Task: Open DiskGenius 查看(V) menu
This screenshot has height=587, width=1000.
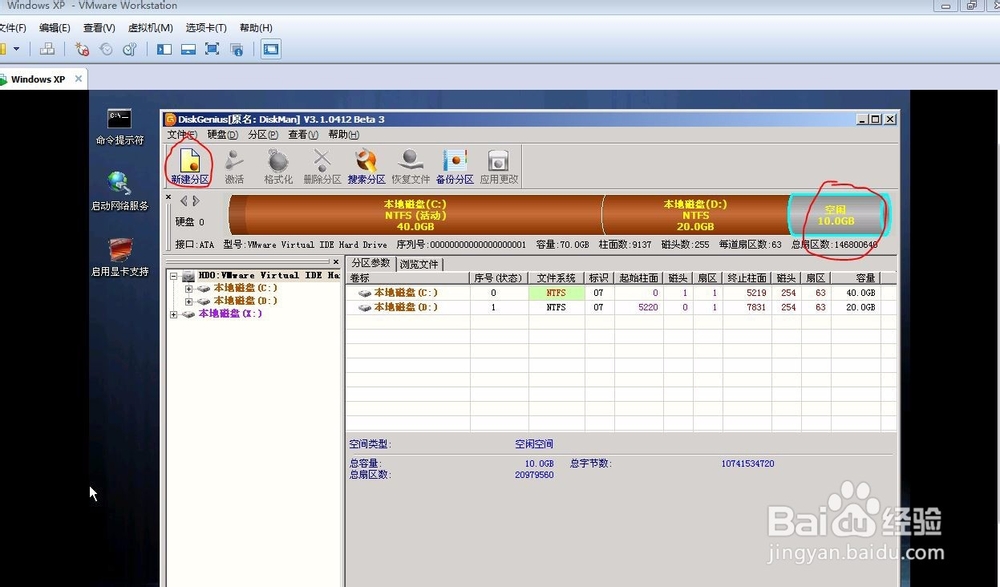Action: pos(303,135)
